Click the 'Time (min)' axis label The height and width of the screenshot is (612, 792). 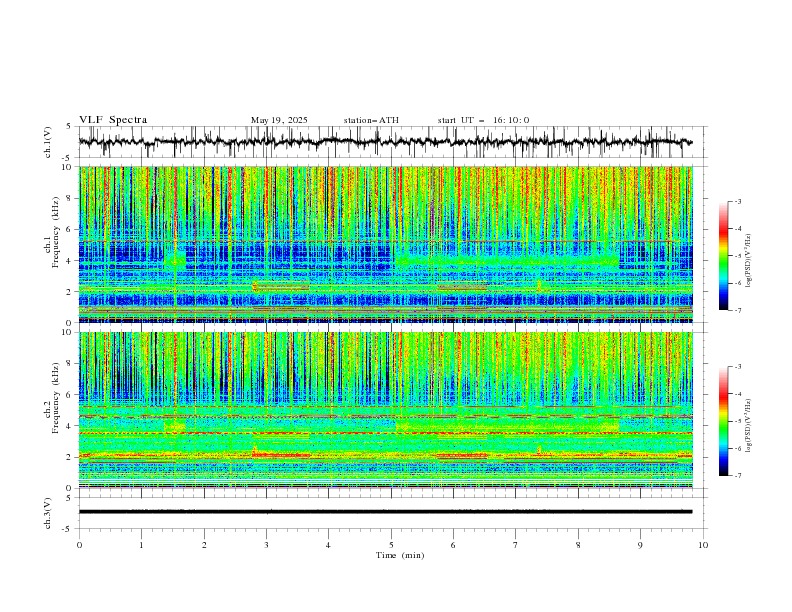(x=400, y=555)
